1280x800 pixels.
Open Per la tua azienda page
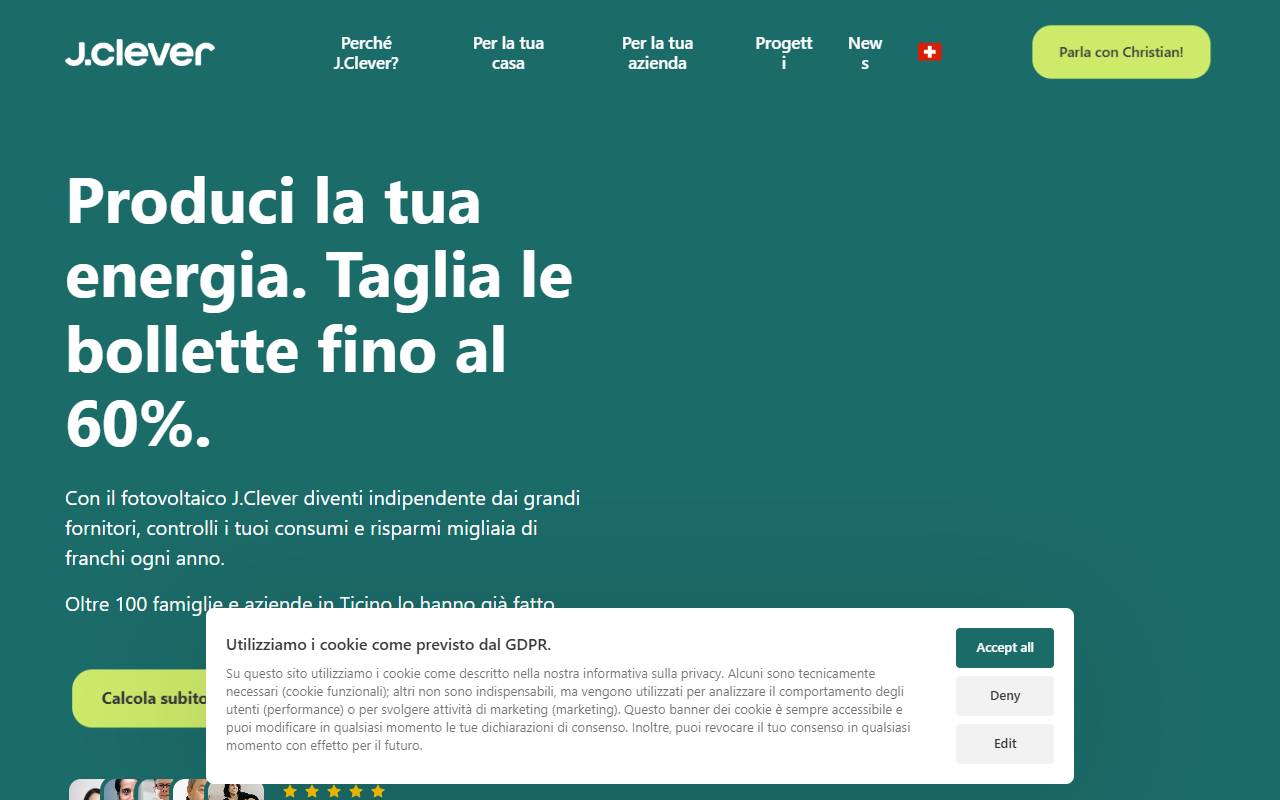(x=657, y=53)
